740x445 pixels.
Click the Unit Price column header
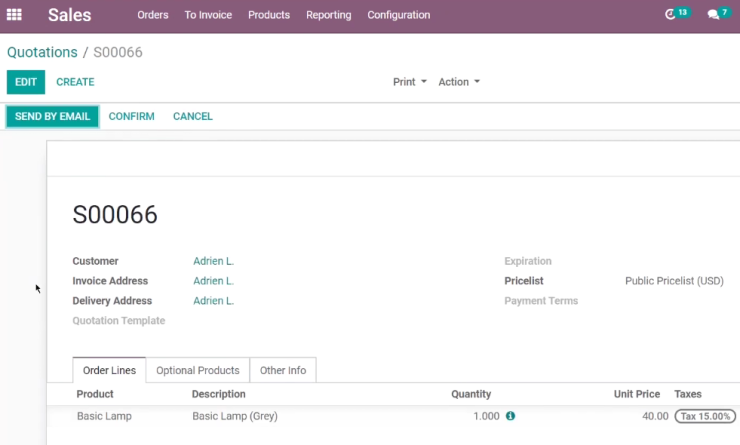point(637,394)
